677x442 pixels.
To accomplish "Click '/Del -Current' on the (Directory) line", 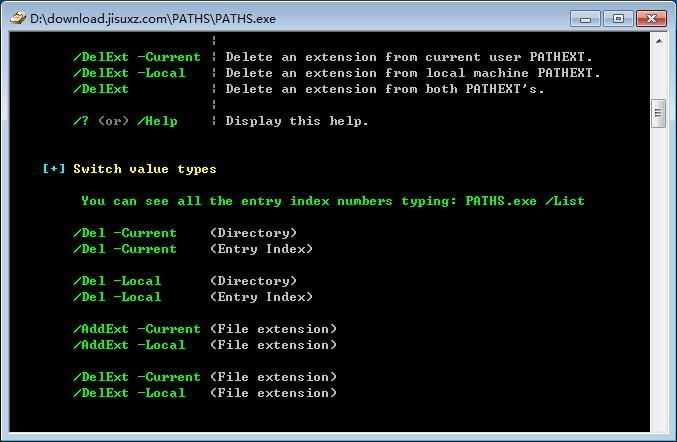I will pyautogui.click(x=125, y=233).
